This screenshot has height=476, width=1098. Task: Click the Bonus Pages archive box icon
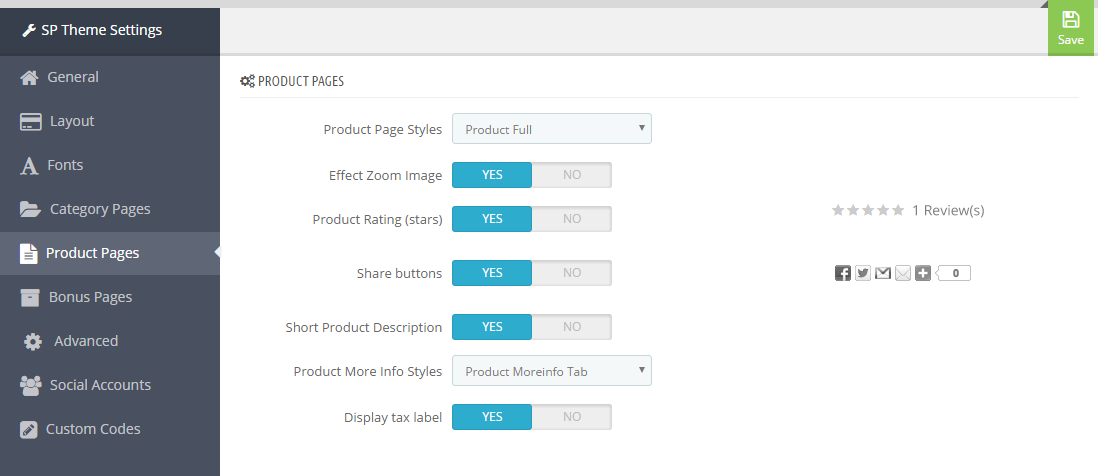click(x=30, y=298)
